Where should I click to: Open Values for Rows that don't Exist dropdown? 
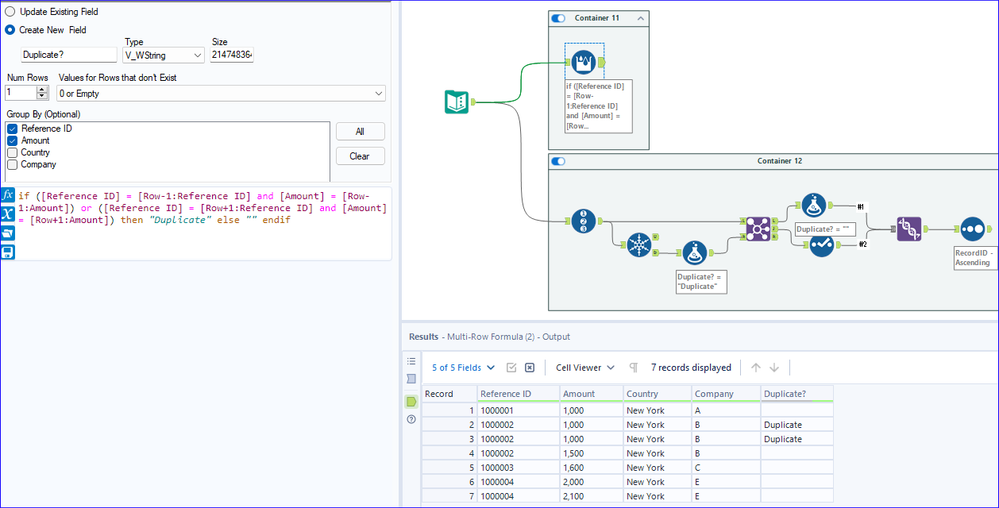coord(220,94)
